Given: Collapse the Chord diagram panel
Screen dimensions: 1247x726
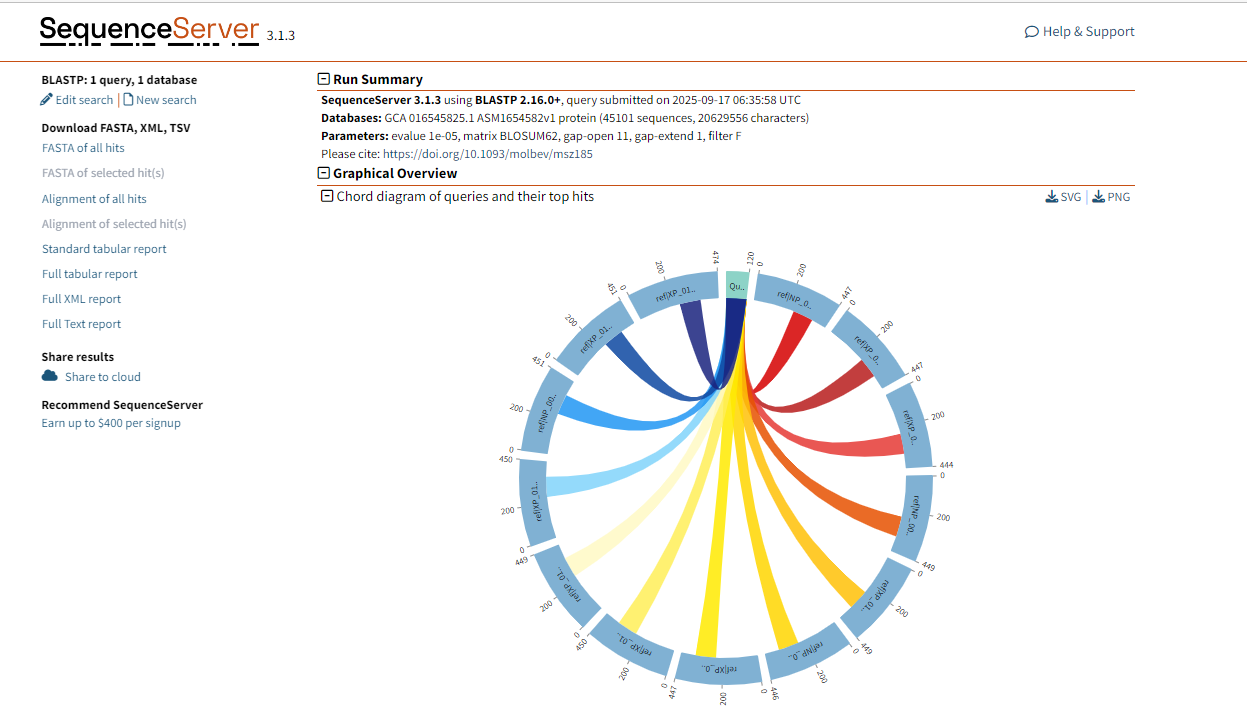Looking at the screenshot, I should (x=326, y=196).
